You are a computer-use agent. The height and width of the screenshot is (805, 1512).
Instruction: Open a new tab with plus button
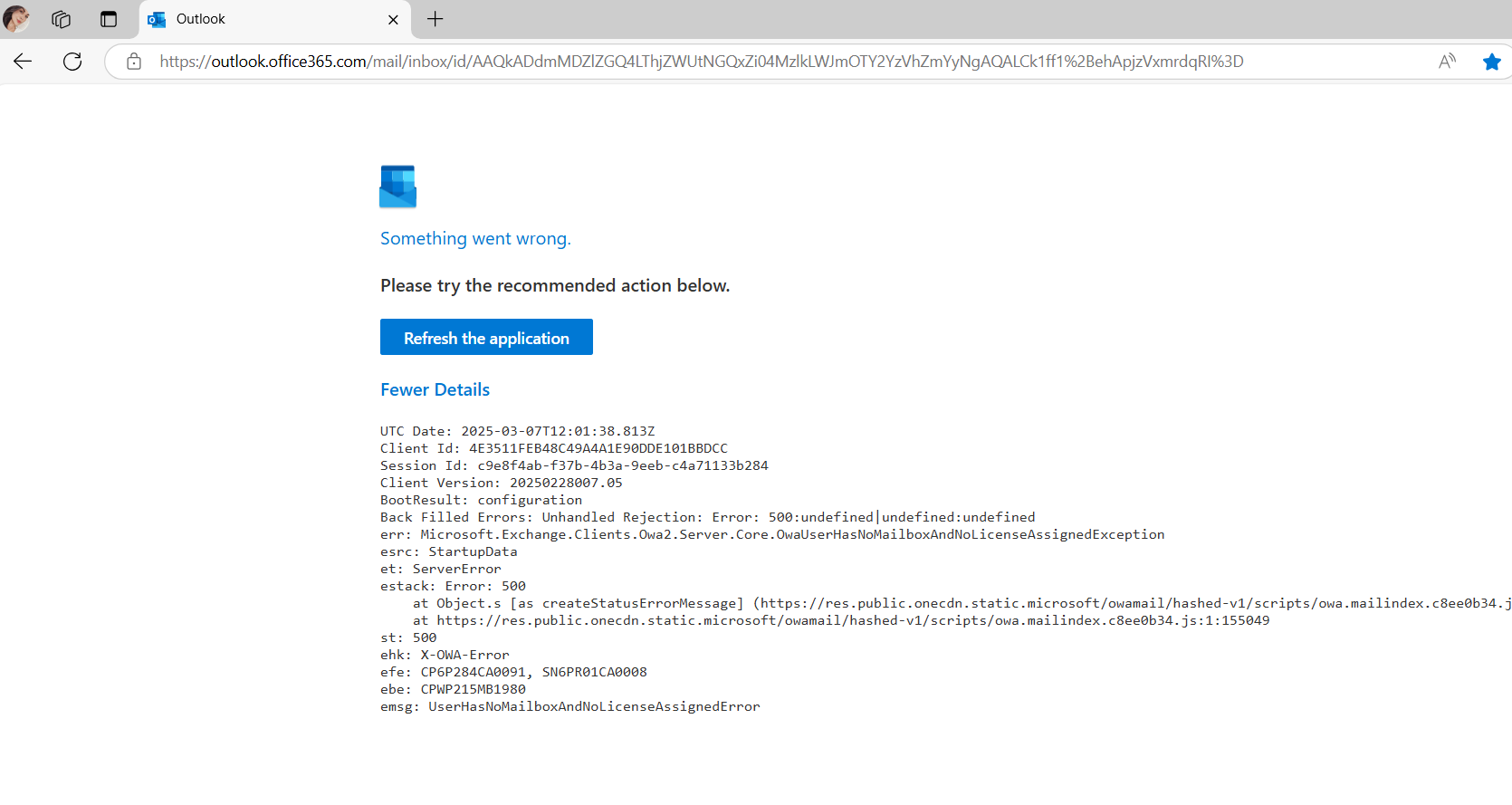pyautogui.click(x=435, y=19)
